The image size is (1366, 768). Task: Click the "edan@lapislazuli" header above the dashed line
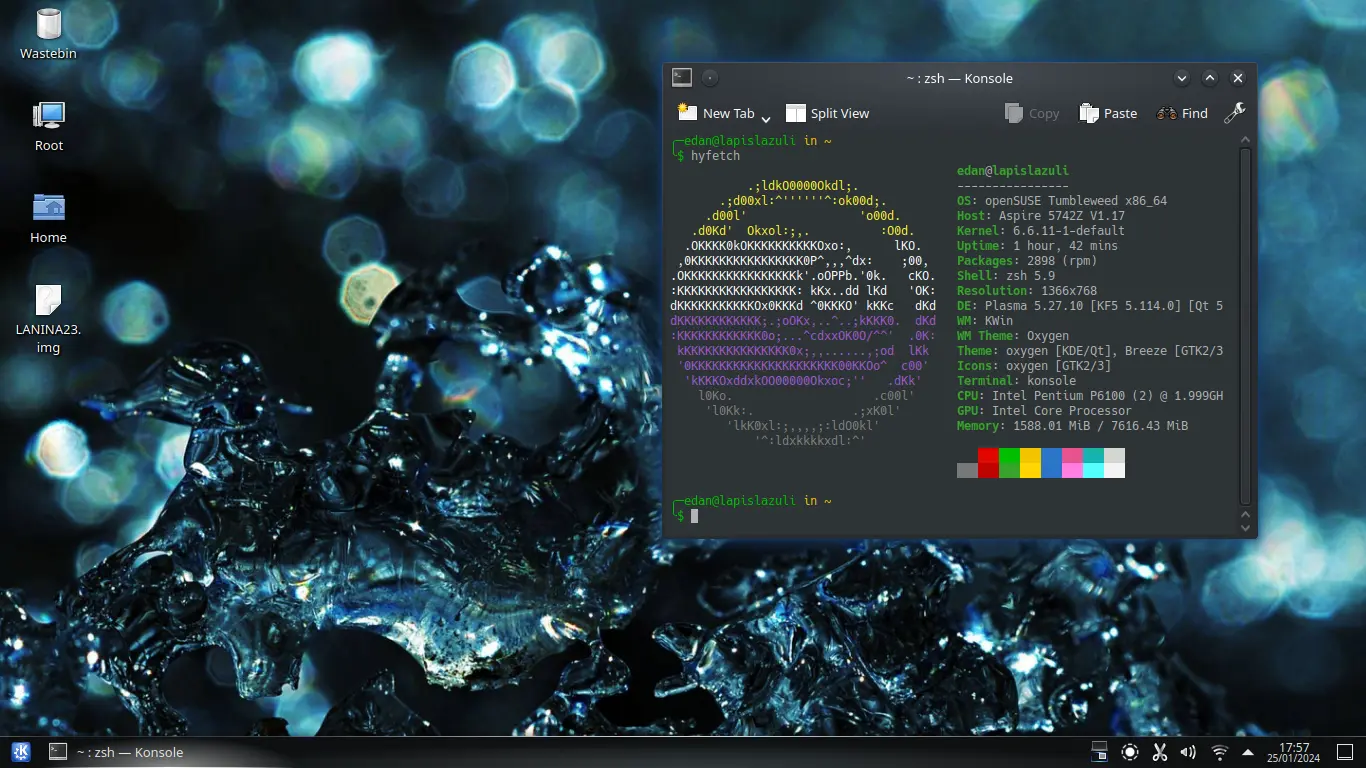click(1013, 171)
